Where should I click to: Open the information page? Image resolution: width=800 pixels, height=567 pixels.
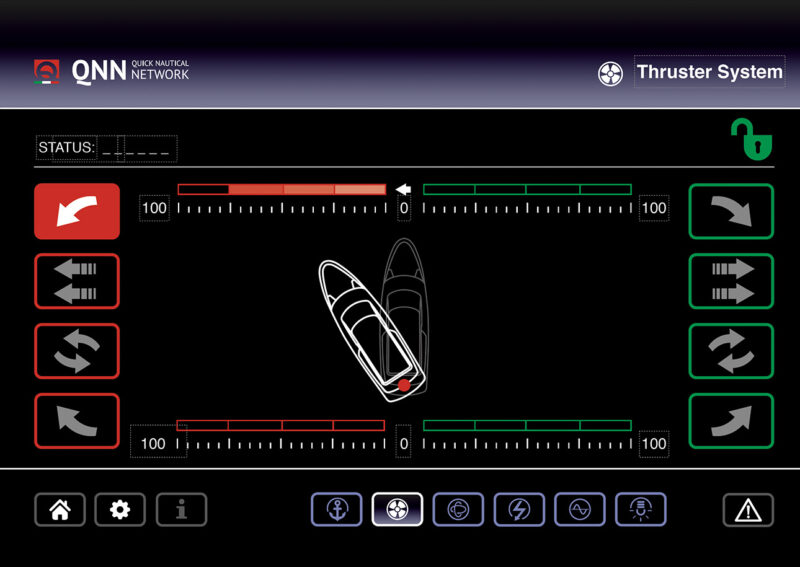tap(181, 509)
